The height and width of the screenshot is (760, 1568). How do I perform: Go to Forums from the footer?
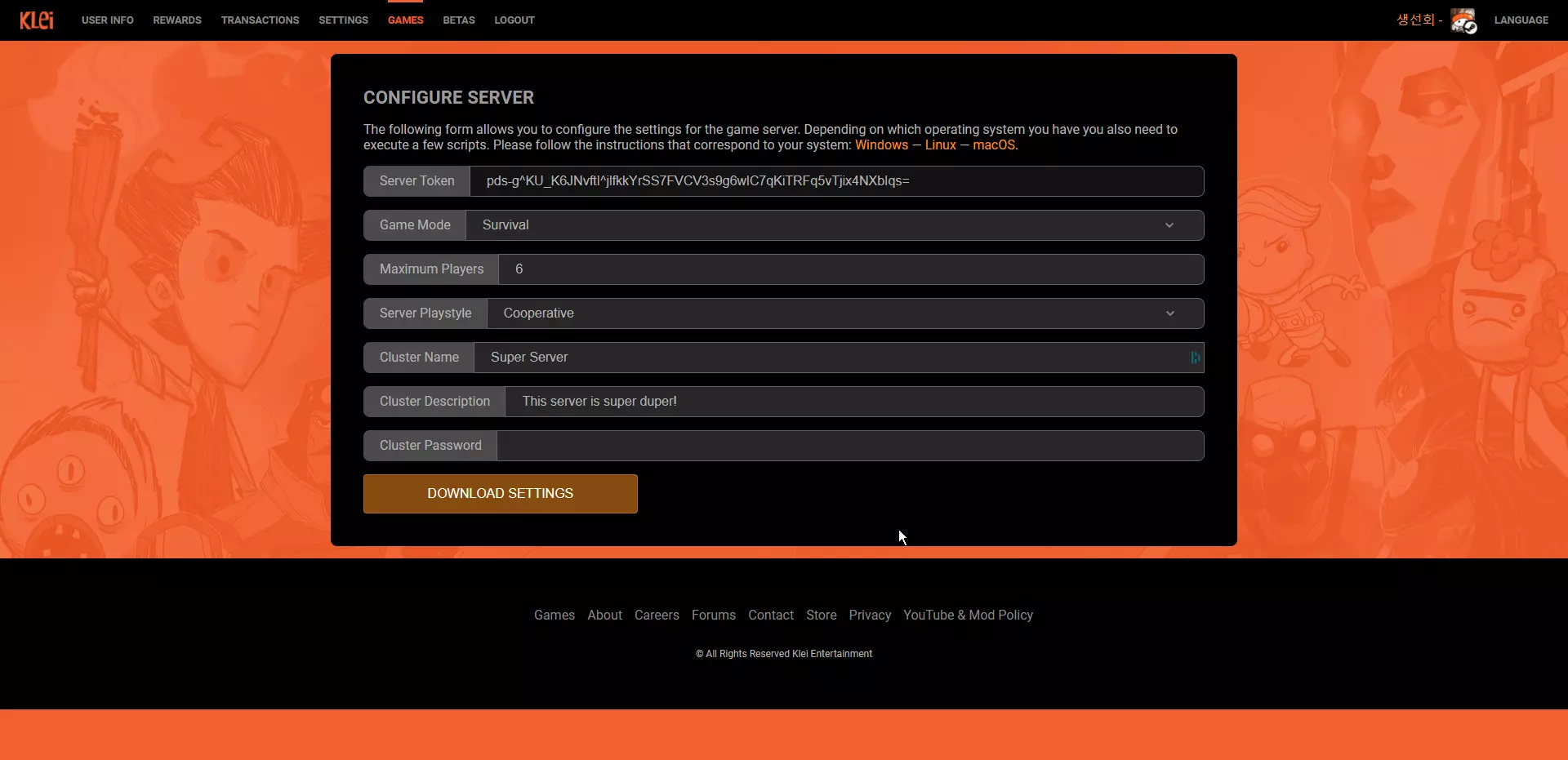pyautogui.click(x=714, y=616)
